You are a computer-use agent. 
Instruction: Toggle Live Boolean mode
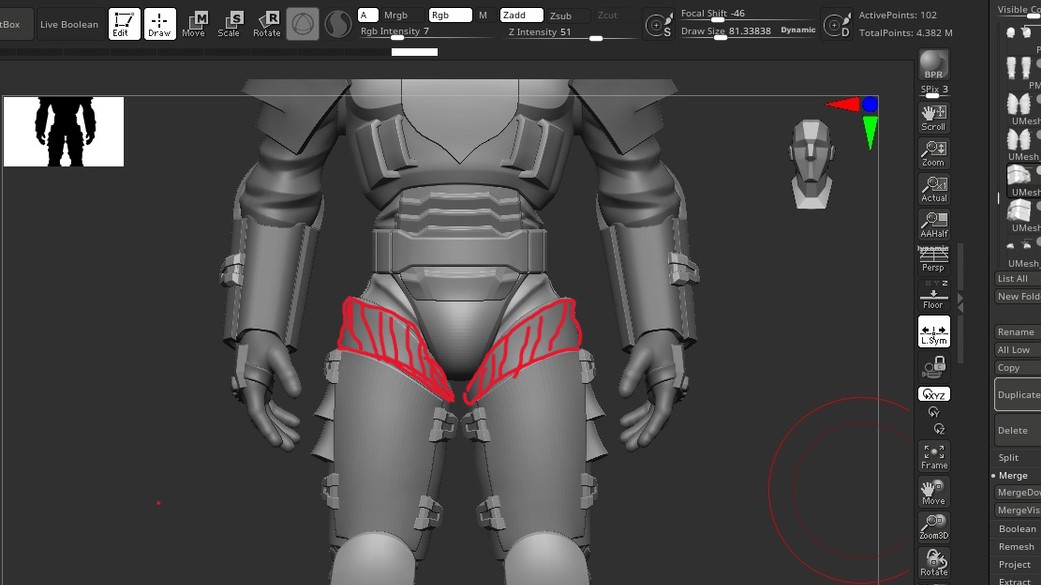(69, 25)
